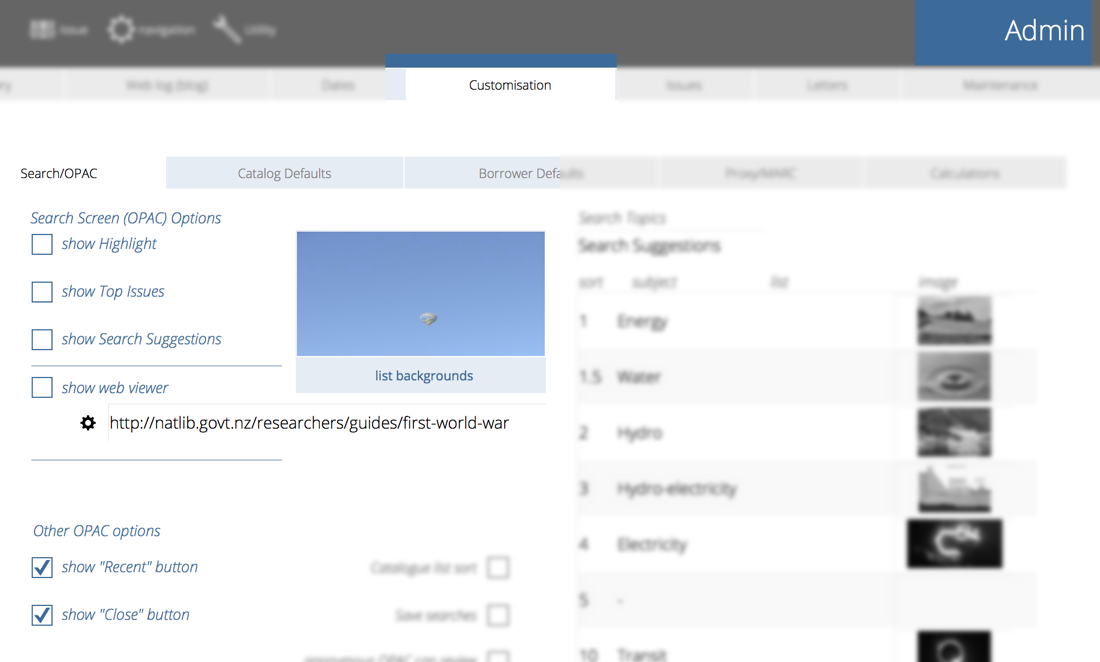Viewport: 1100px width, 662px height.
Task: Switch to the Catalog Defaults tab
Action: (x=284, y=173)
